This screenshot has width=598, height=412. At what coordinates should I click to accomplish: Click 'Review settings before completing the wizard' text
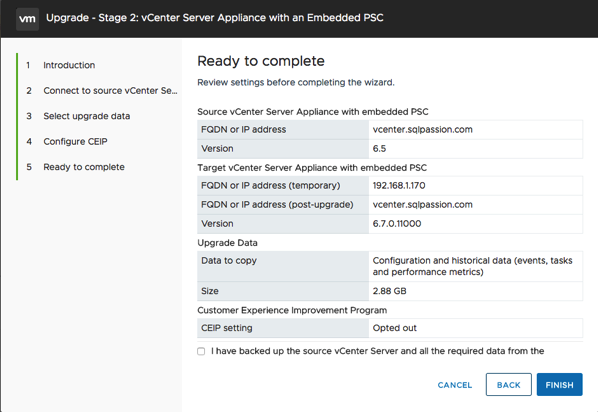pyautogui.click(x=296, y=82)
